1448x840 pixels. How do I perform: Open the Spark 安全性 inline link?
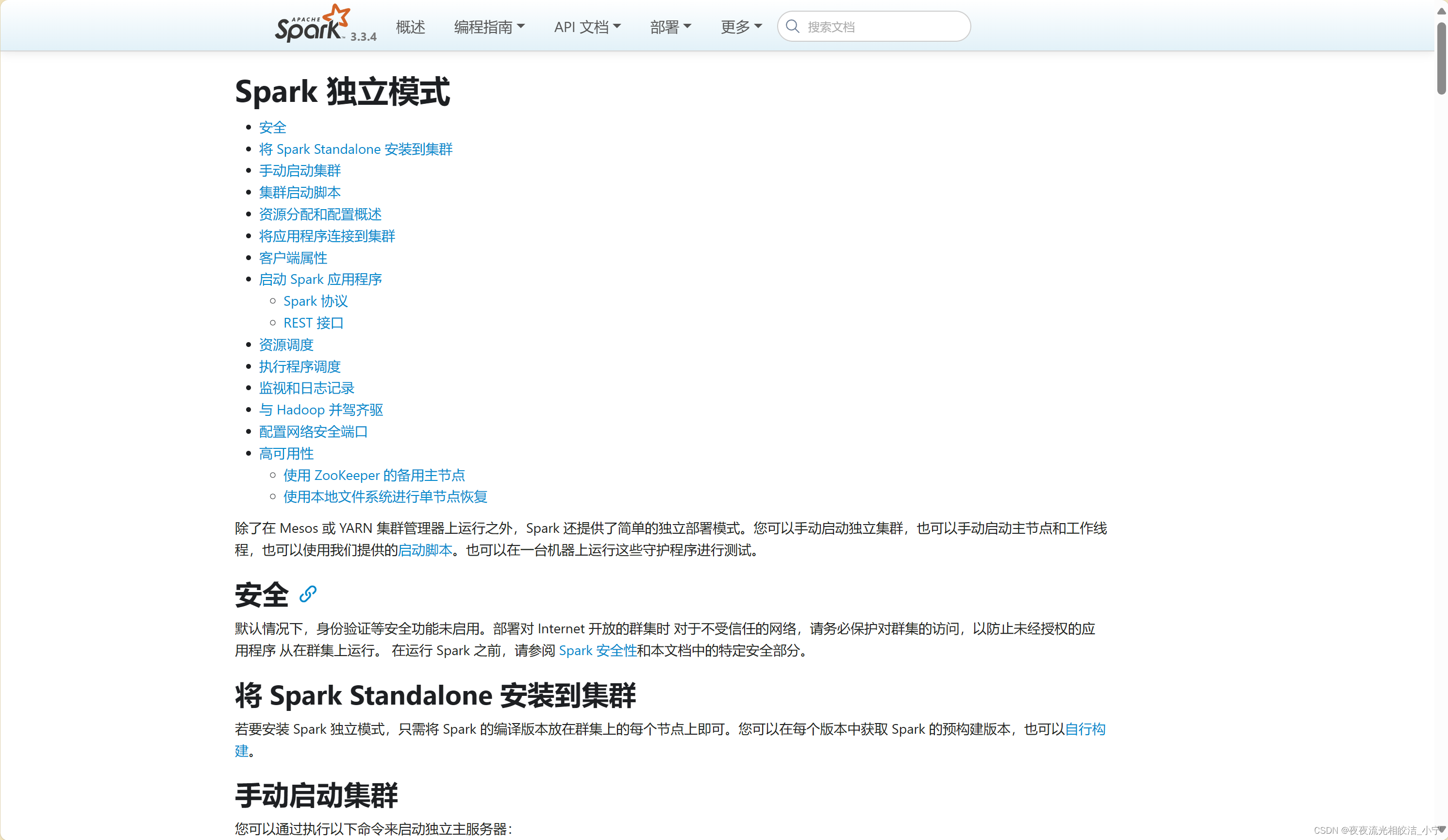pyautogui.click(x=598, y=650)
